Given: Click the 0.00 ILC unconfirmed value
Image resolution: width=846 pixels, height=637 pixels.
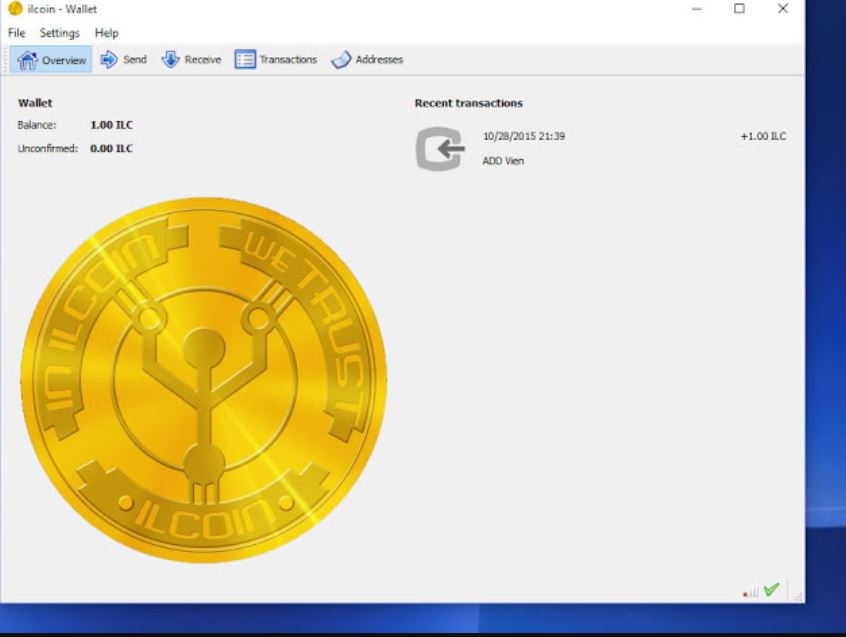Looking at the screenshot, I should 111,148.
